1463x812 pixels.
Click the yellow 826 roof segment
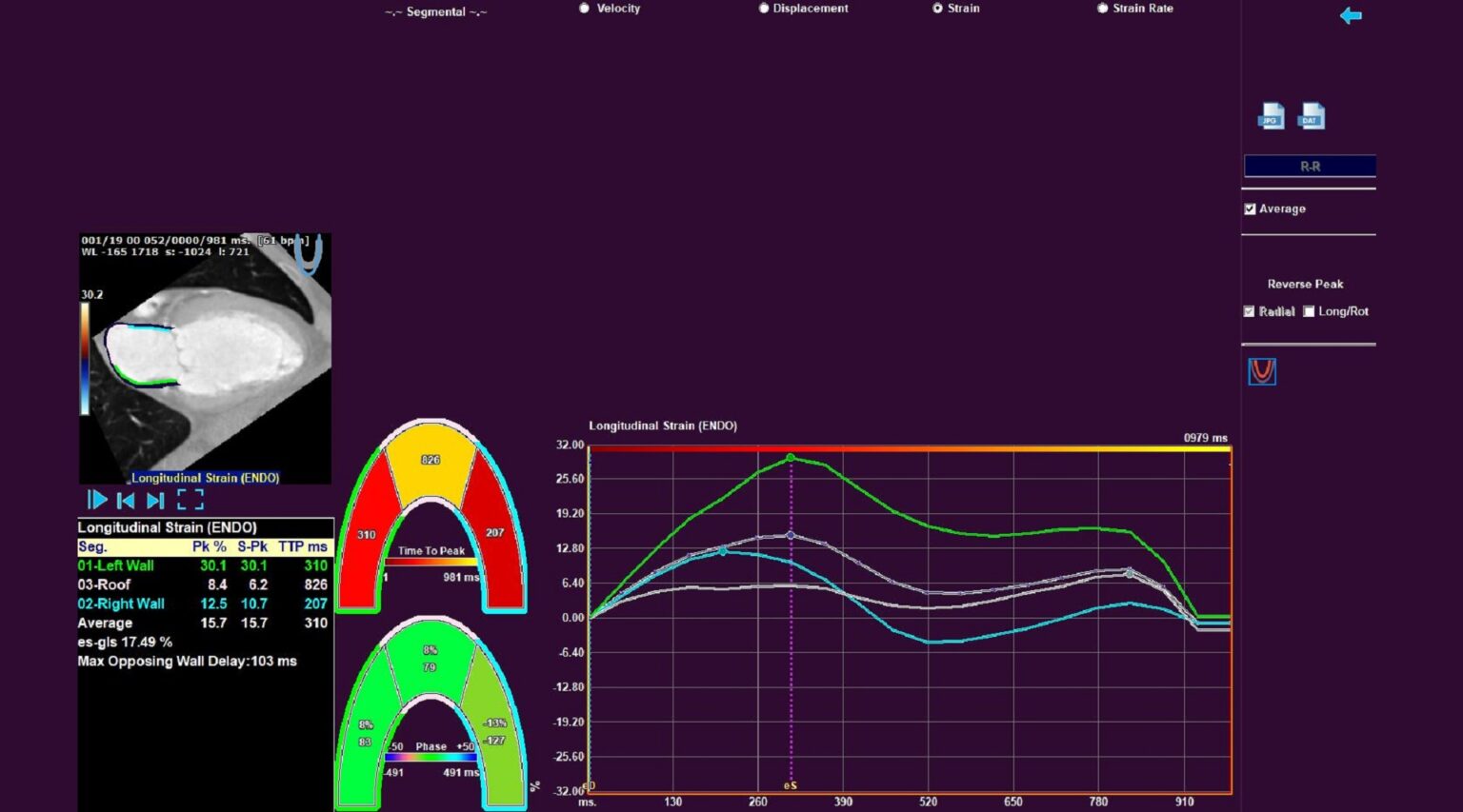pyautogui.click(x=431, y=461)
